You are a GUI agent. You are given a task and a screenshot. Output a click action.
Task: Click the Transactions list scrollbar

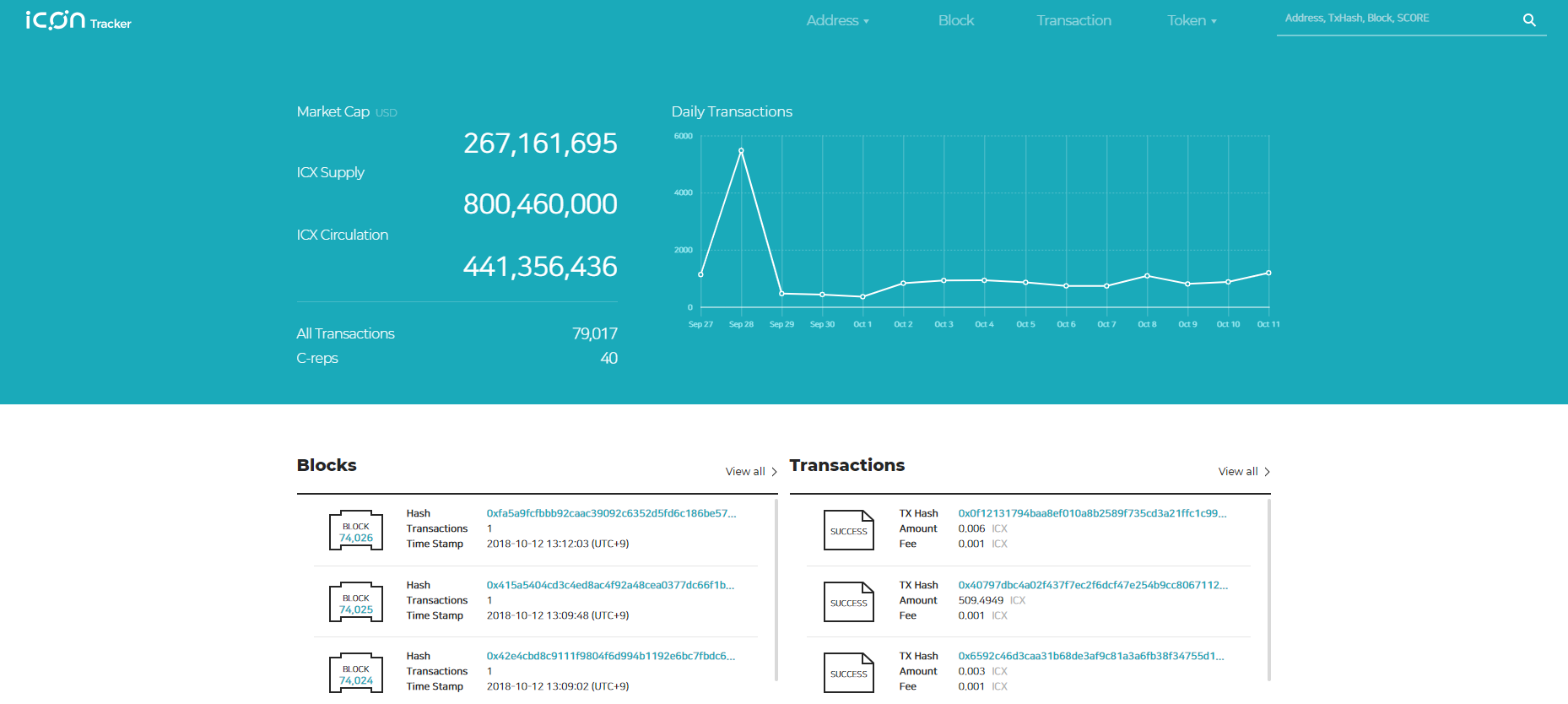pos(1269,589)
